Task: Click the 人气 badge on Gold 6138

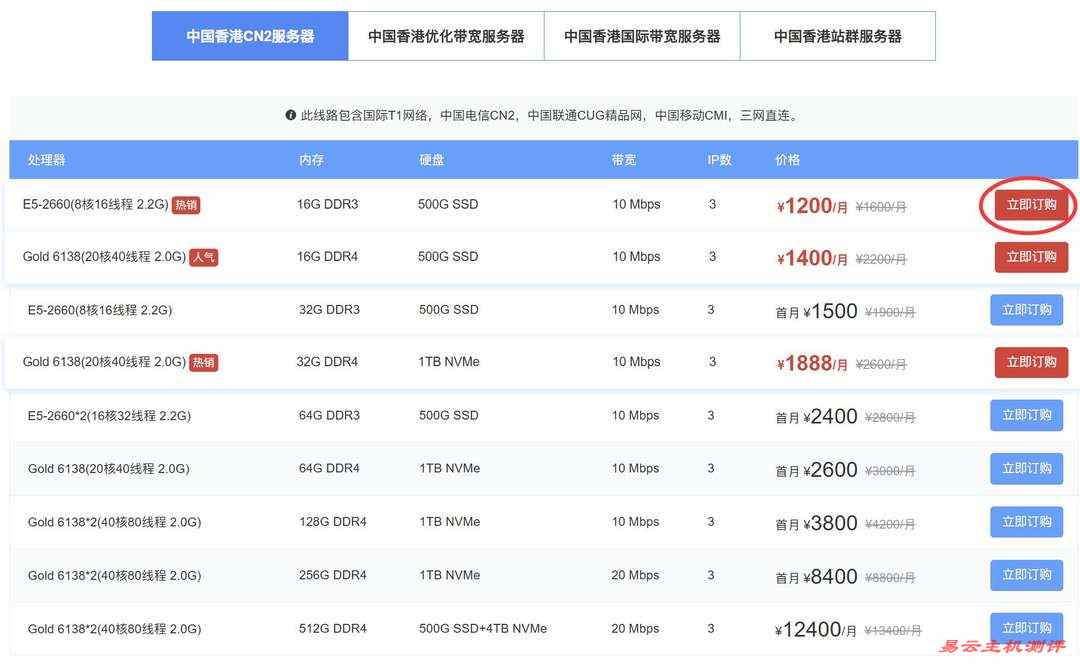Action: (203, 257)
